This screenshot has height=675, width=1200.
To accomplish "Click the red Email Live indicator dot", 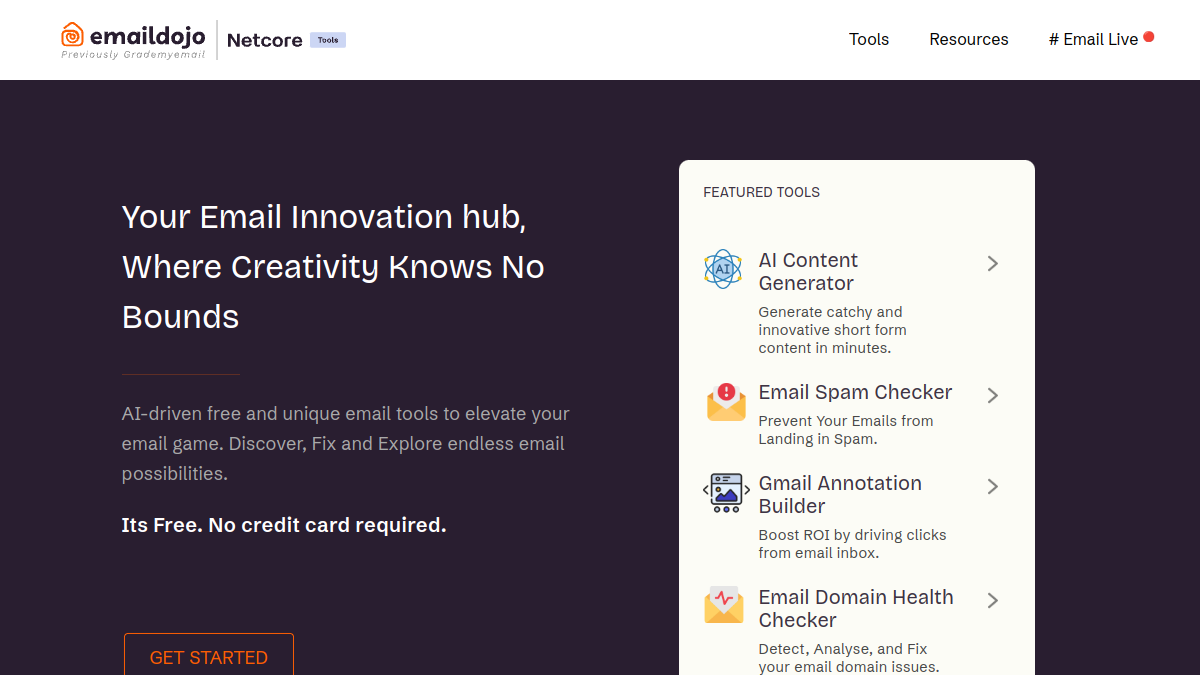I will 1149,37.
